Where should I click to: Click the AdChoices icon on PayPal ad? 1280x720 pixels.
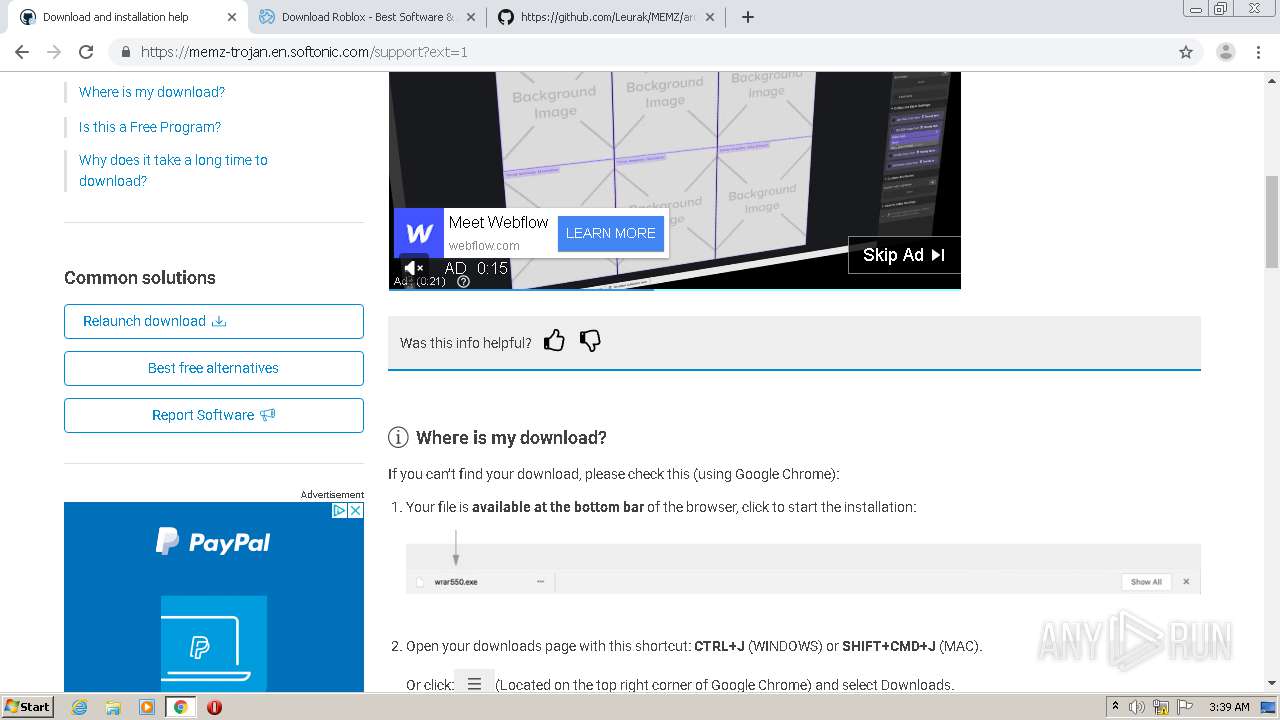[x=339, y=510]
